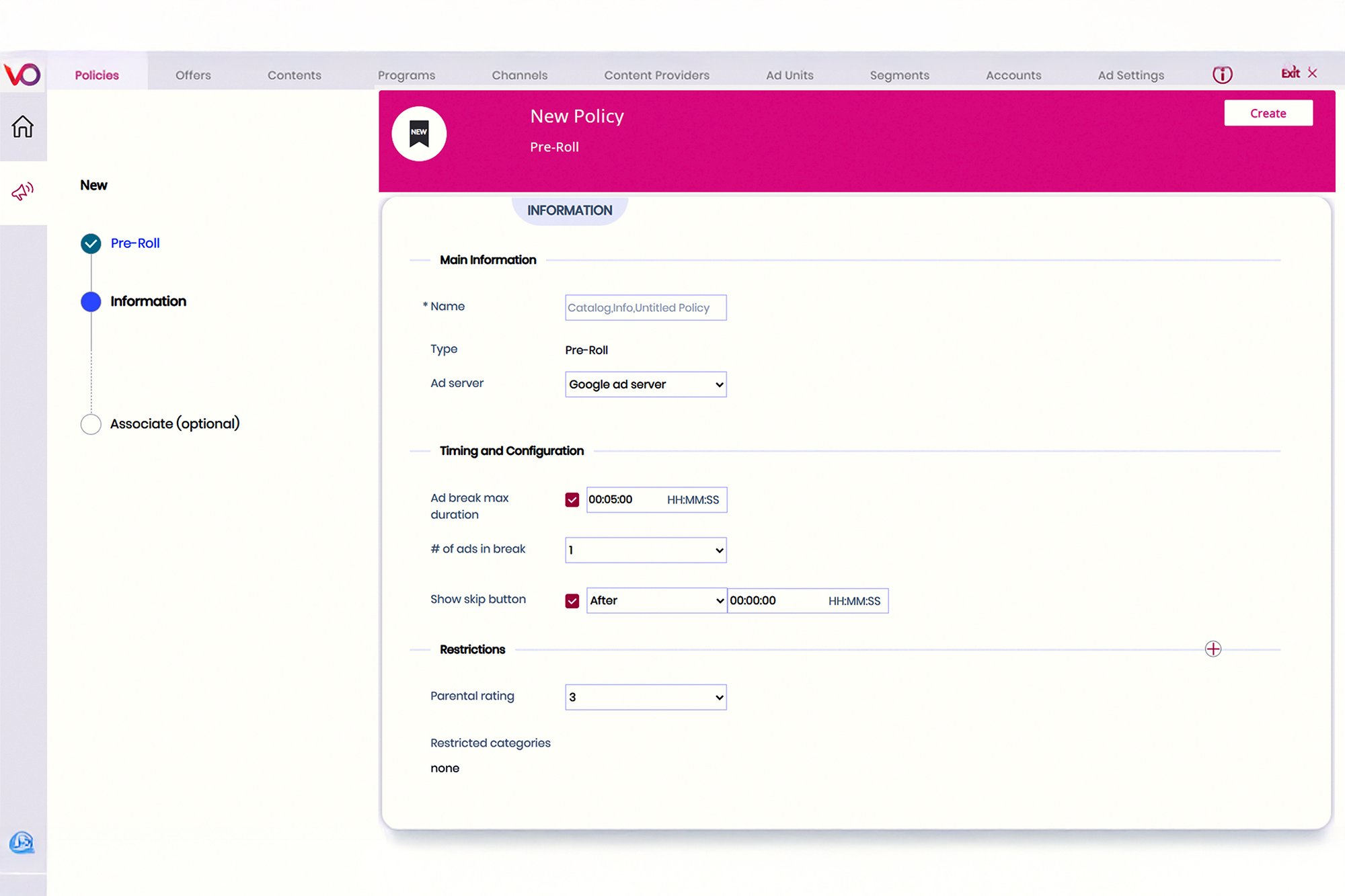The image size is (1345, 896).
Task: Open the support chat icon at bottom-left
Action: point(22,842)
